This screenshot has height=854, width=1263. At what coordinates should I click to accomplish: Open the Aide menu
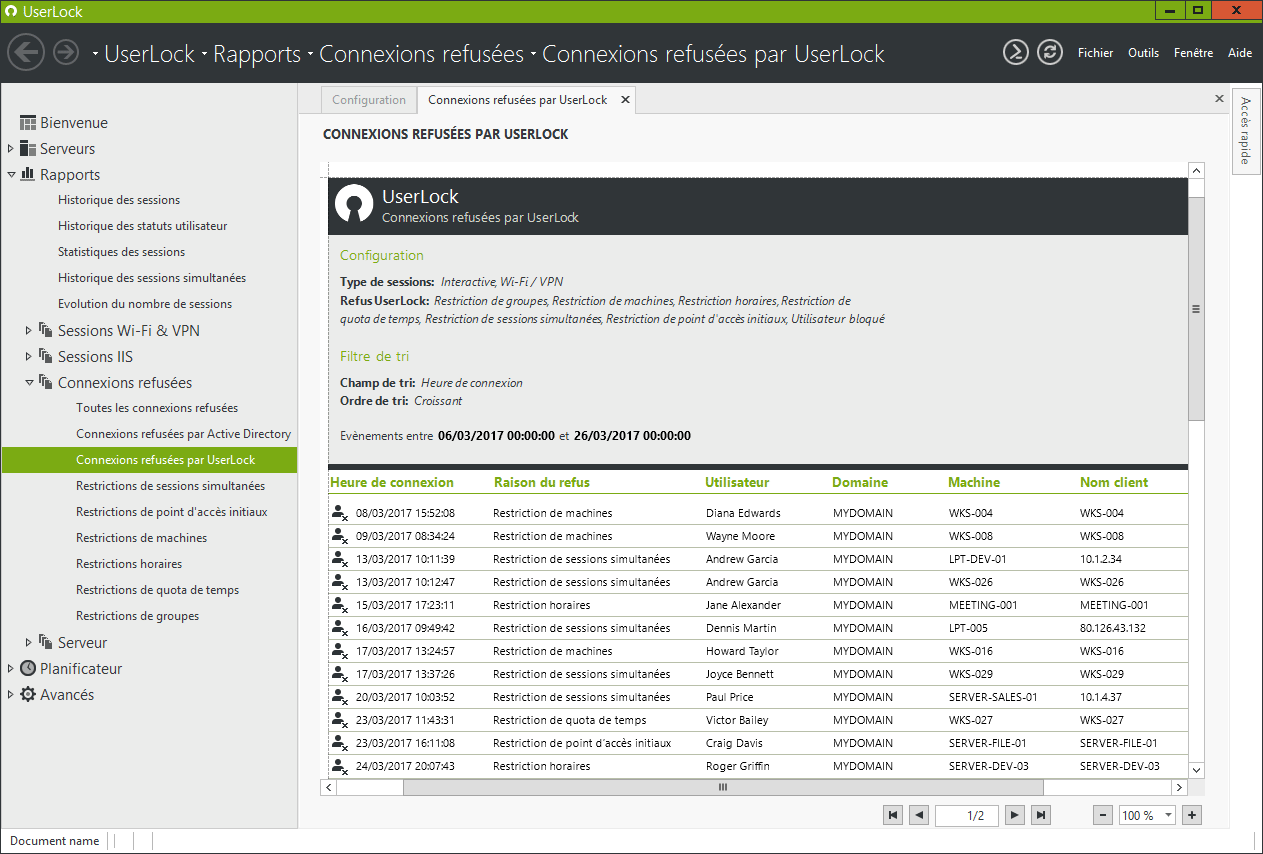click(1240, 53)
